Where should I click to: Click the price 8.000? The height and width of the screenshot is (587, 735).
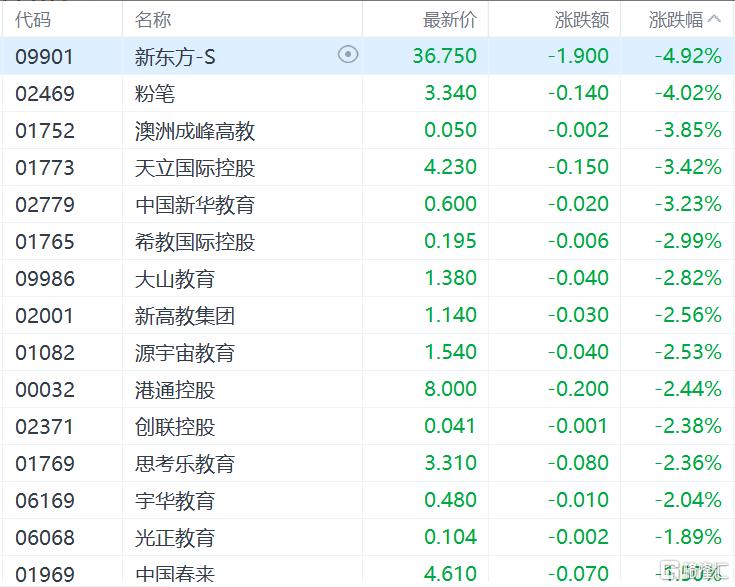(450, 389)
